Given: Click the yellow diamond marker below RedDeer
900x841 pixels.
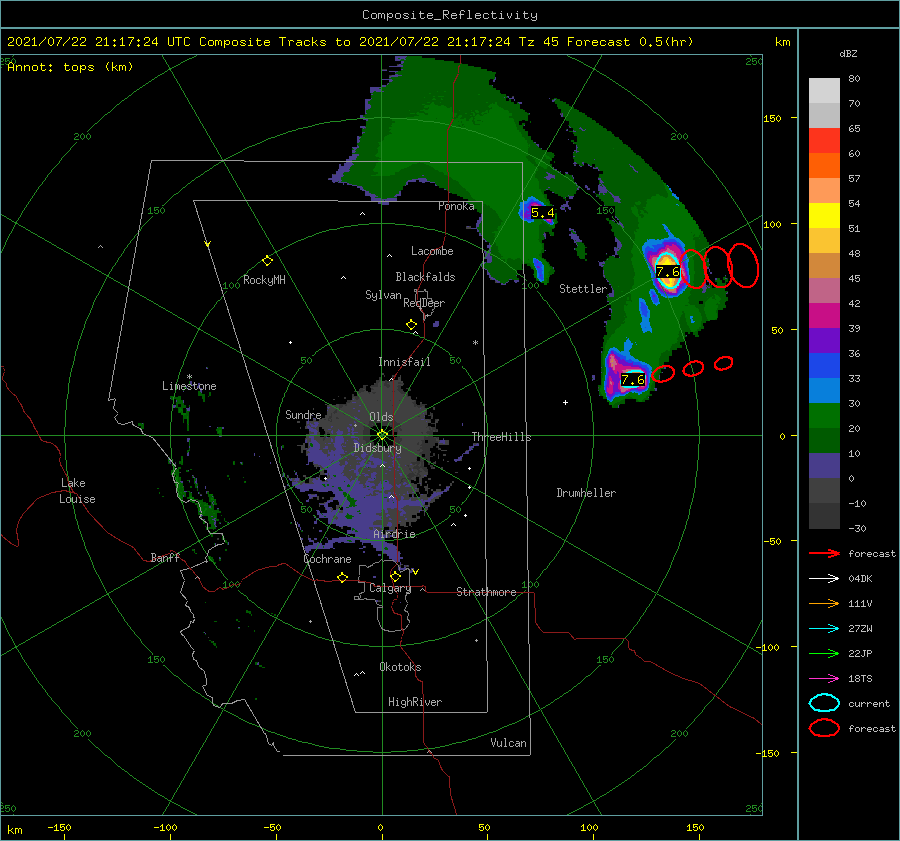Looking at the screenshot, I should pos(411,325).
